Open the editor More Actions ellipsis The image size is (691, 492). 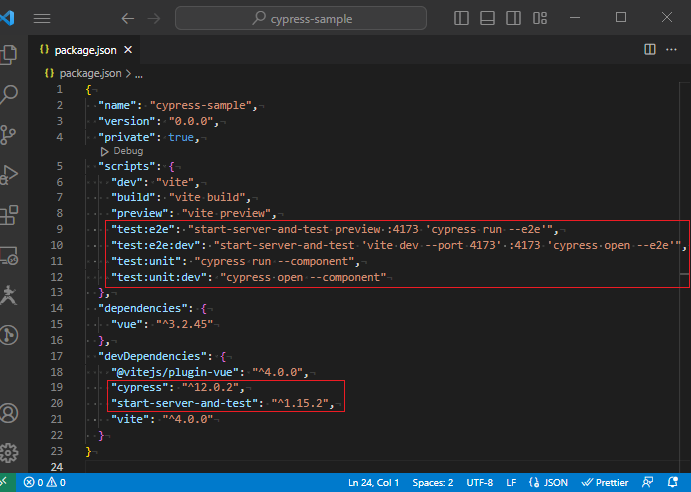[x=671, y=49]
